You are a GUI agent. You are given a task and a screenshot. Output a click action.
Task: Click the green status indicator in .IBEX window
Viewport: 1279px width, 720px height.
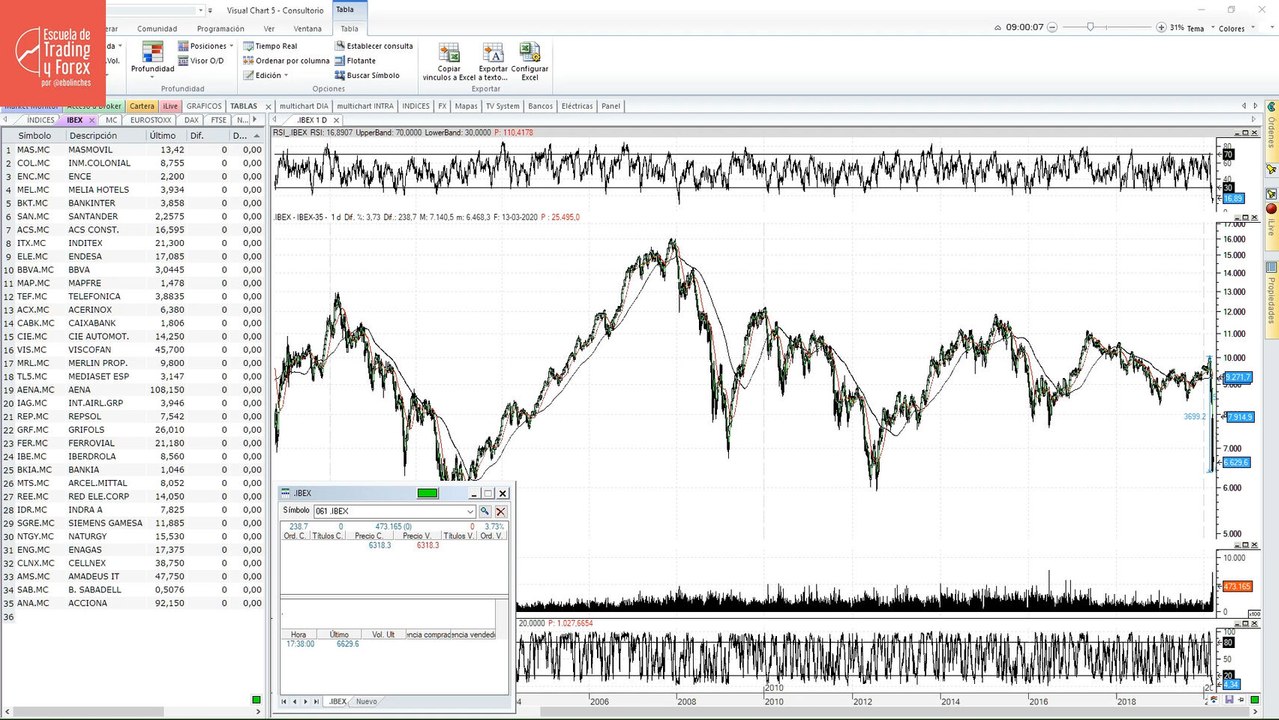[x=428, y=493]
